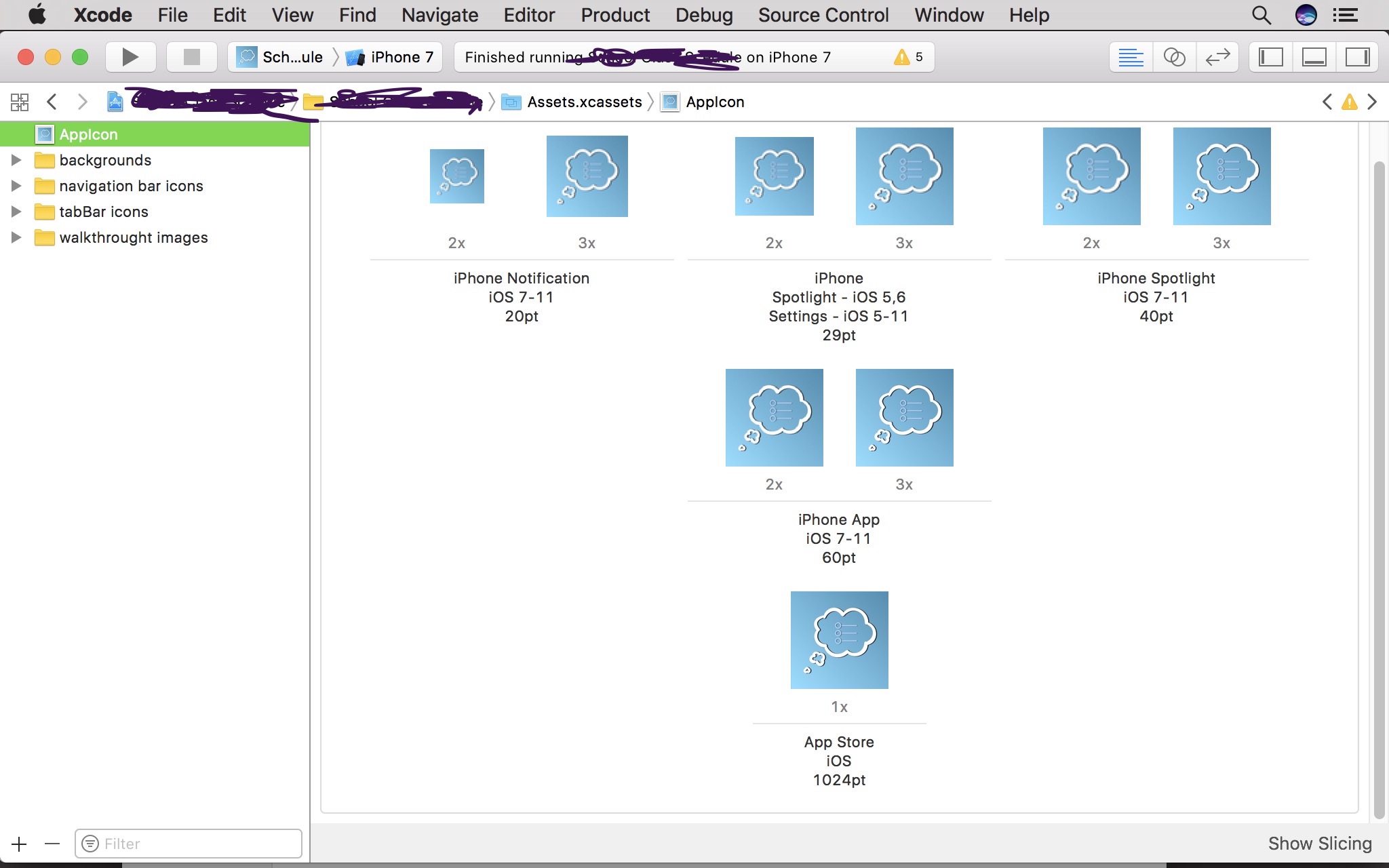The width and height of the screenshot is (1389, 868).
Task: Show the Standard editor
Action: tap(1131, 57)
